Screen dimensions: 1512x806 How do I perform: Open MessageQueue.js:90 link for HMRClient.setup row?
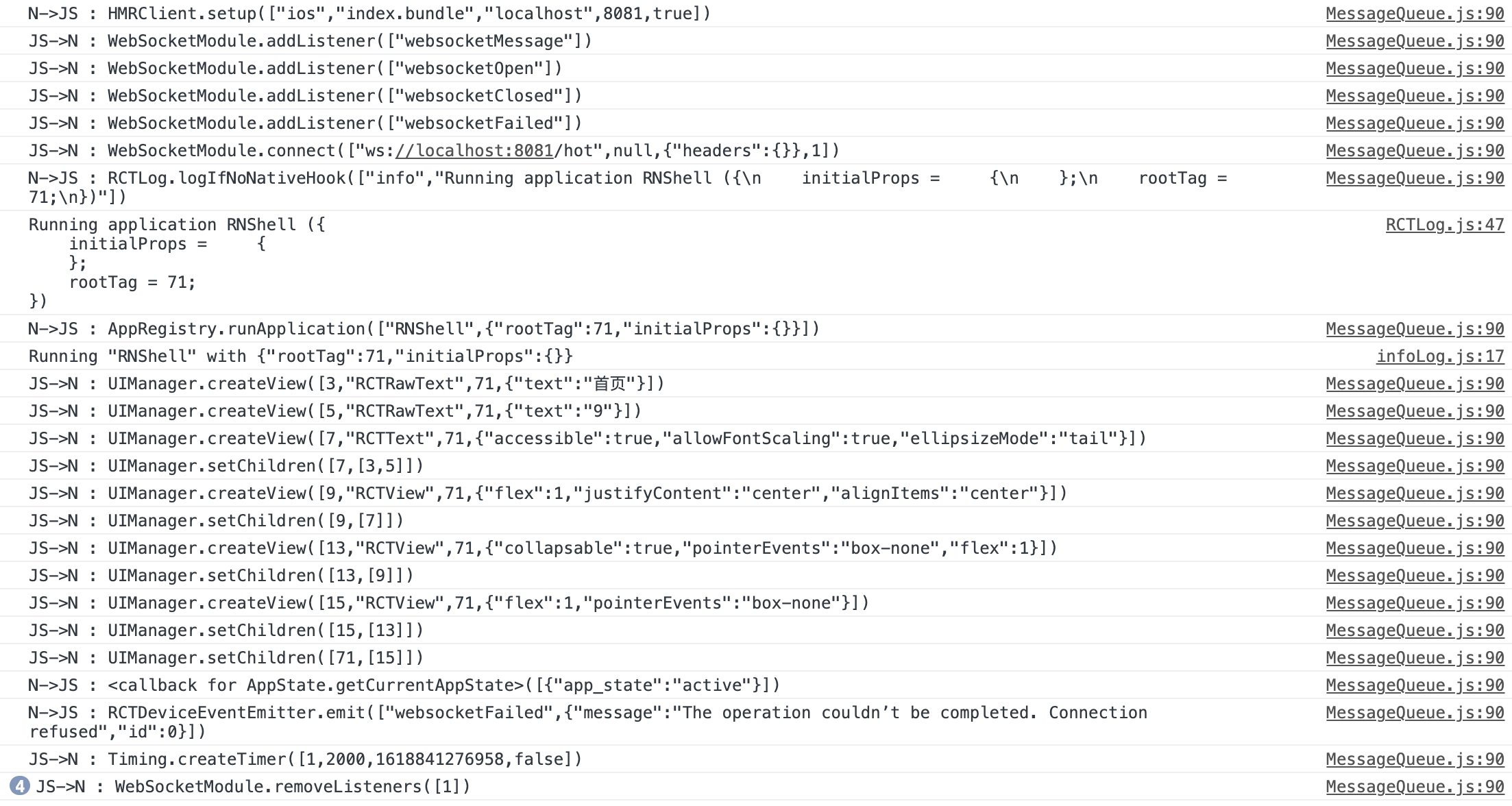[x=1415, y=14]
